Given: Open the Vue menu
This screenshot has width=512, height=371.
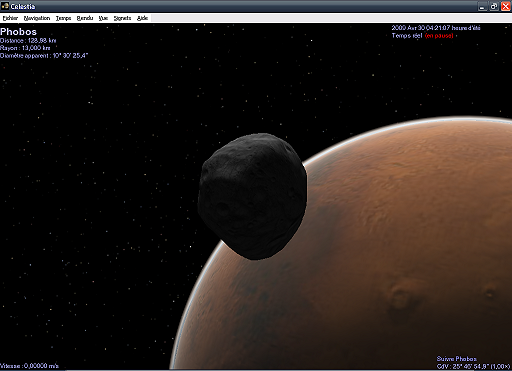Looking at the screenshot, I should (103, 18).
